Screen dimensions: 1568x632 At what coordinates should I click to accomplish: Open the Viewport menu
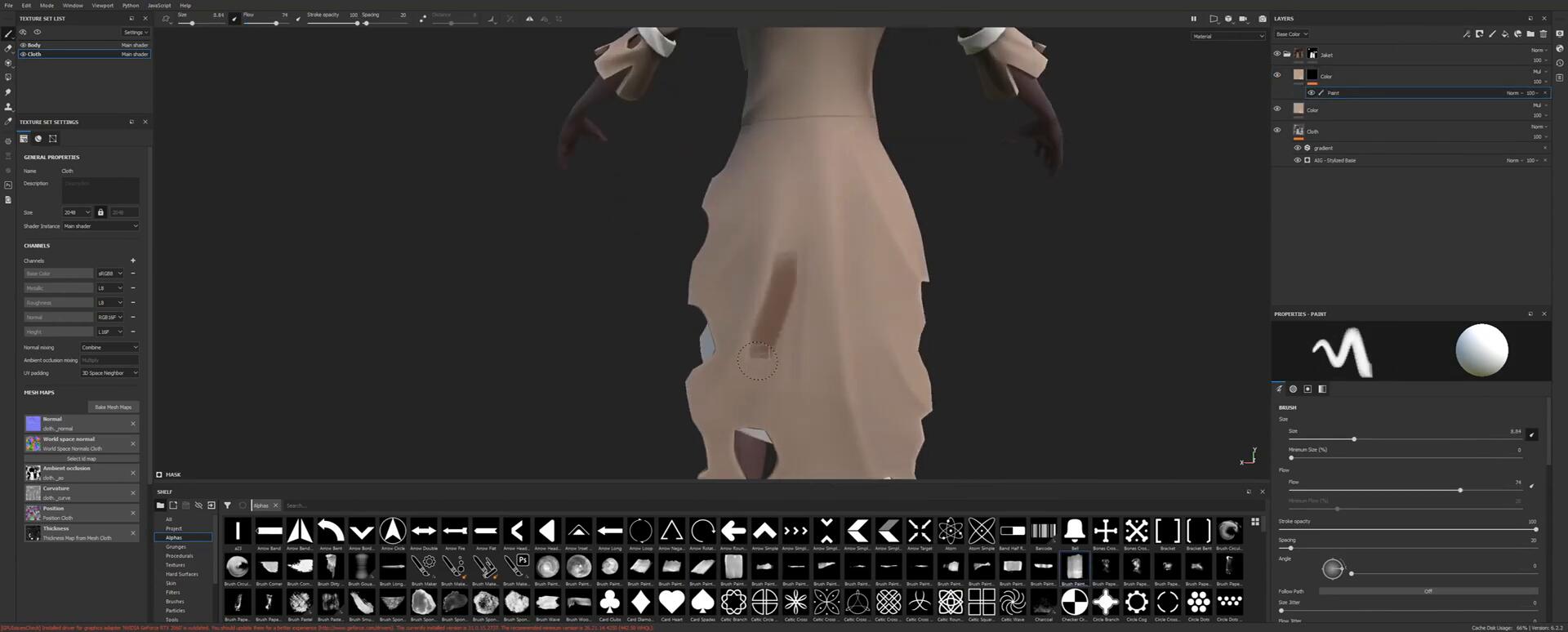102,6
